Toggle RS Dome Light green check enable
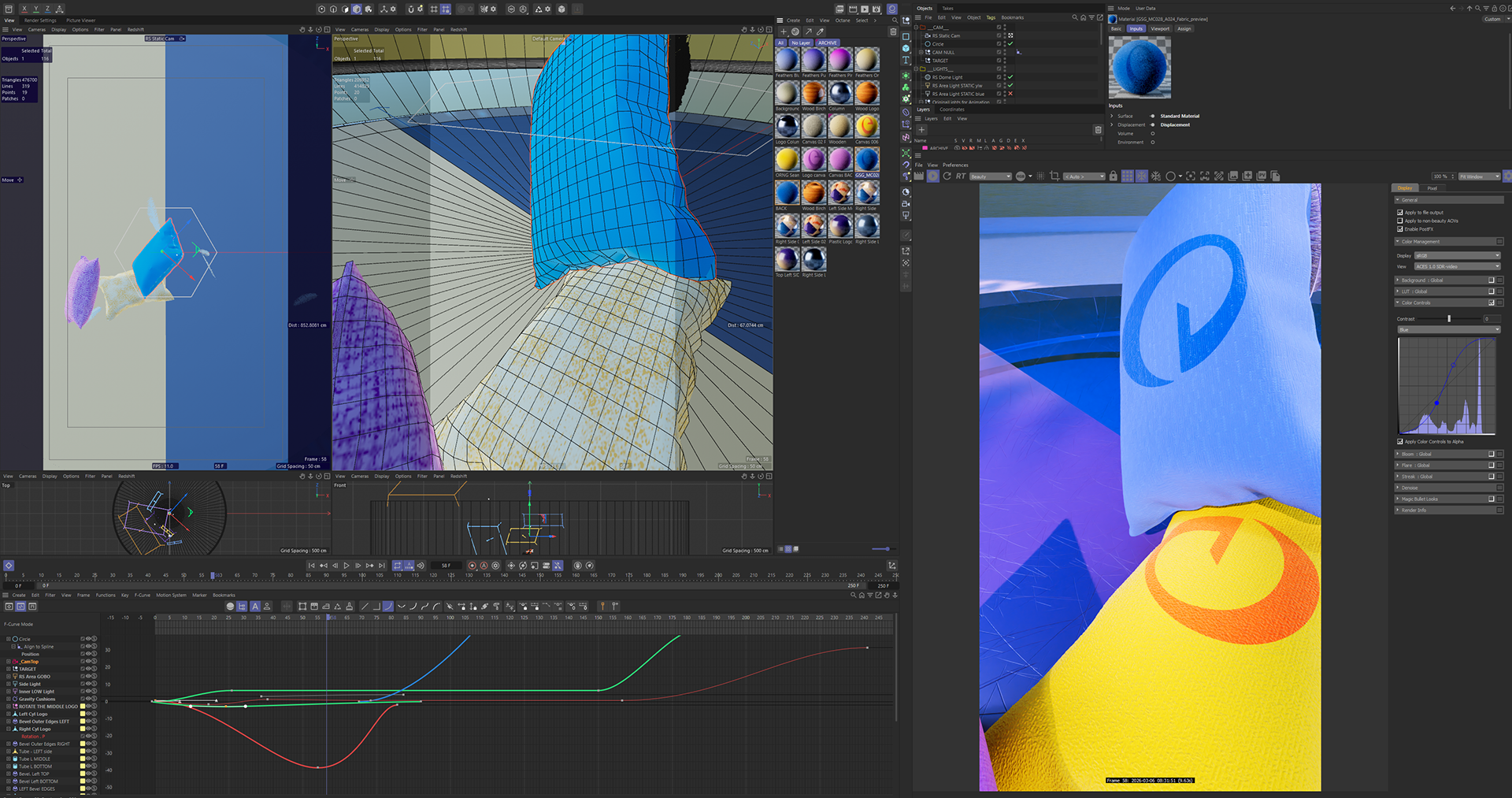Viewport: 1512px width, 798px height. tap(1010, 77)
